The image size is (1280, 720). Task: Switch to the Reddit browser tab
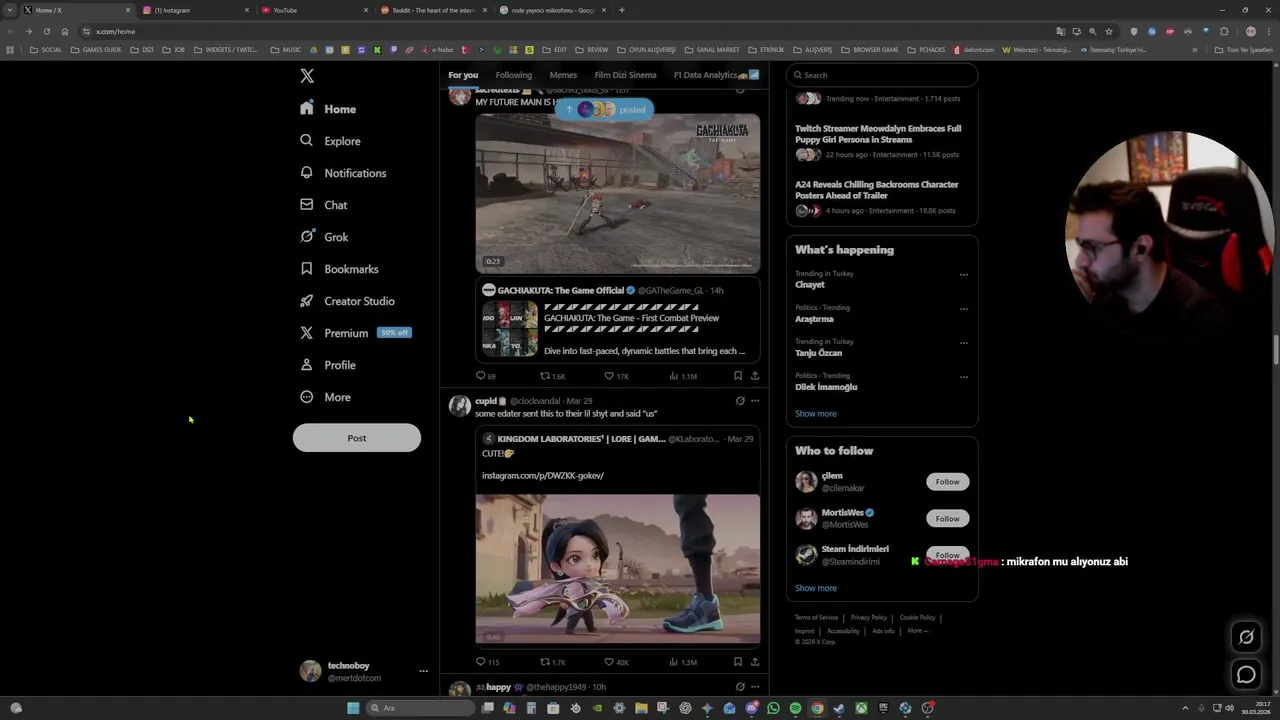tap(433, 10)
